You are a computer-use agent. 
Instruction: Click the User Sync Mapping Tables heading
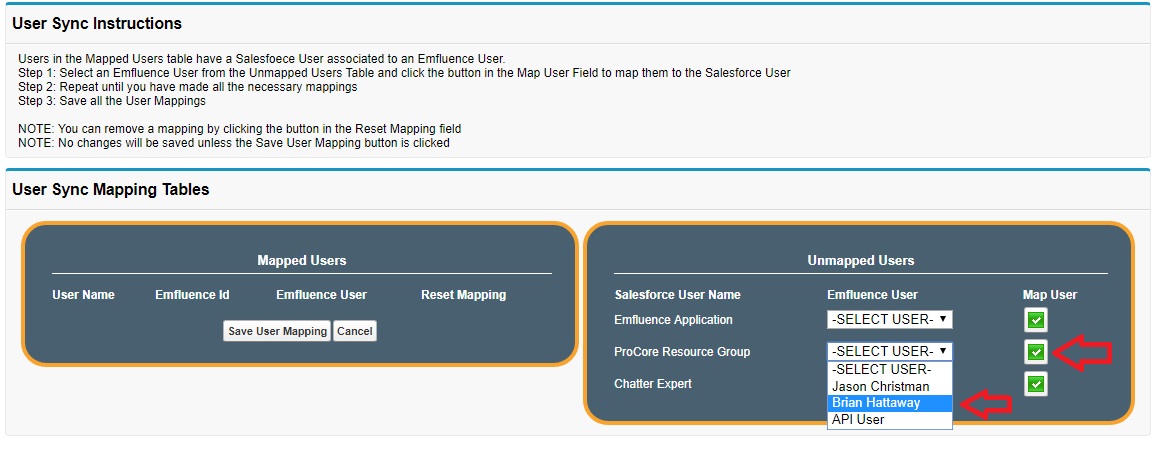point(111,190)
